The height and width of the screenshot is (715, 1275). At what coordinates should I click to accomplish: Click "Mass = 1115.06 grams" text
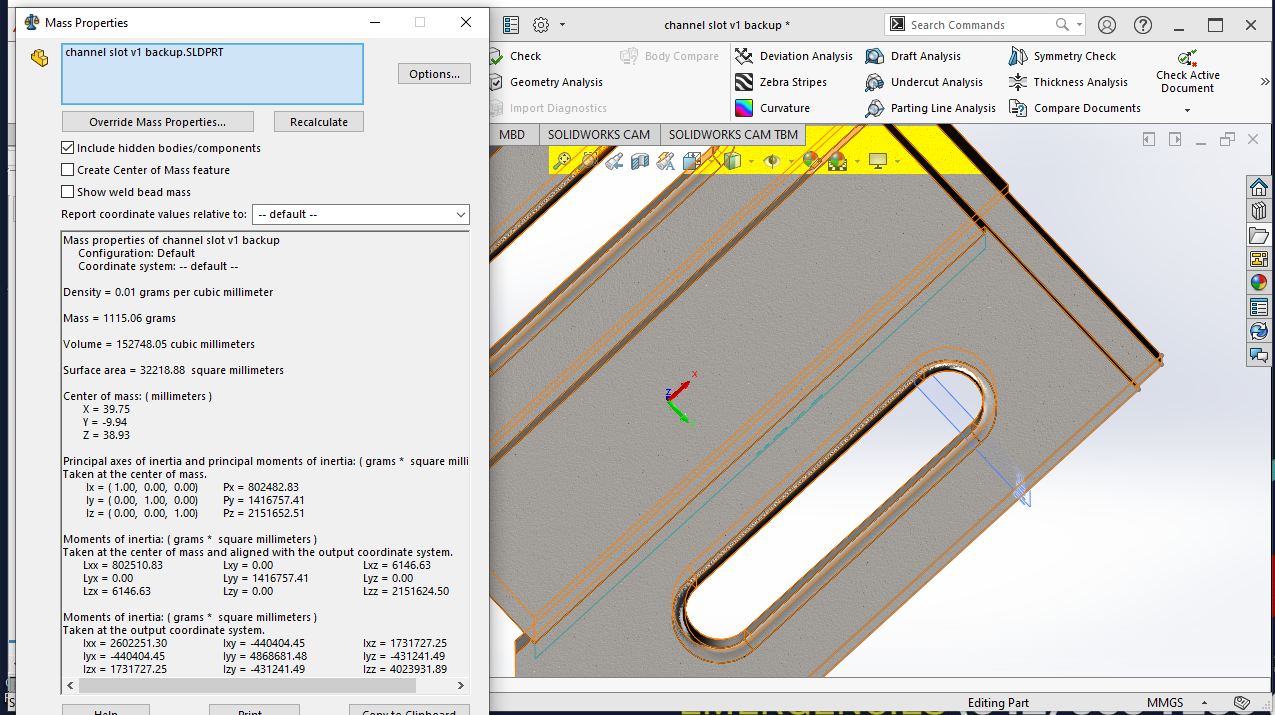coord(119,318)
